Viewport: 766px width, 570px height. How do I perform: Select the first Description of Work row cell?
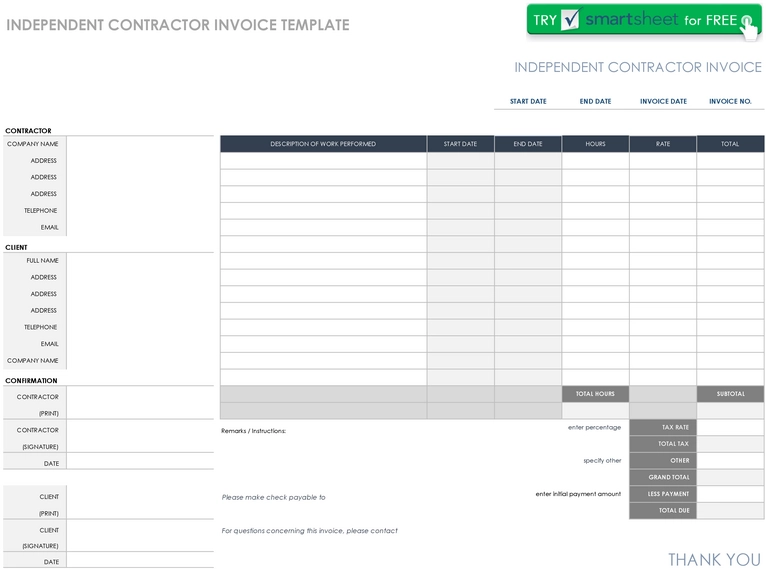(x=323, y=161)
